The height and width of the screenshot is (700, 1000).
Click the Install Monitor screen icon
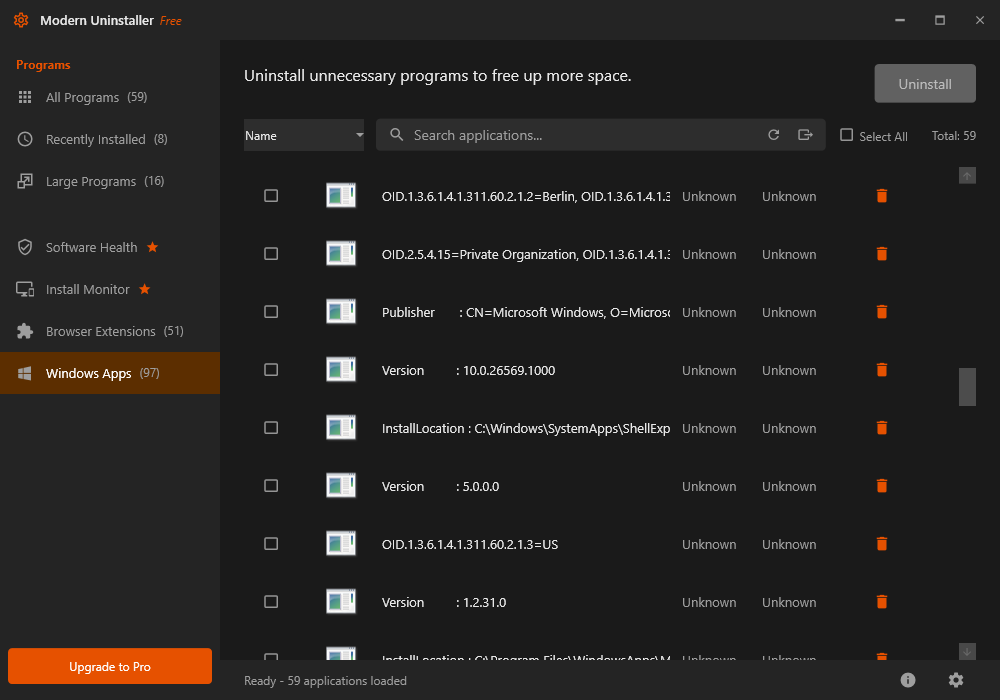pos(25,289)
